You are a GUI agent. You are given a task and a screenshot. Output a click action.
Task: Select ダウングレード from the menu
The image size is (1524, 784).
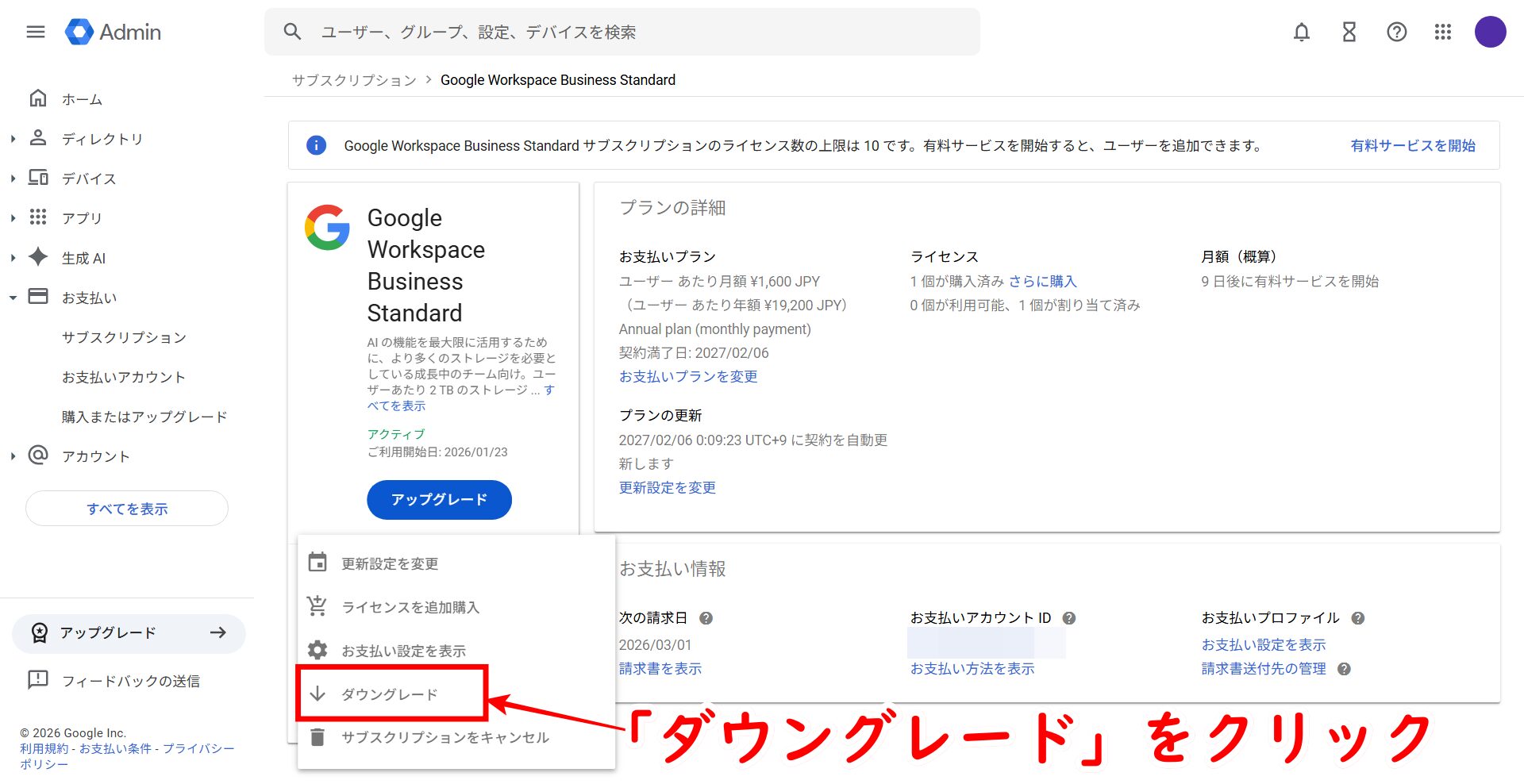(x=390, y=694)
